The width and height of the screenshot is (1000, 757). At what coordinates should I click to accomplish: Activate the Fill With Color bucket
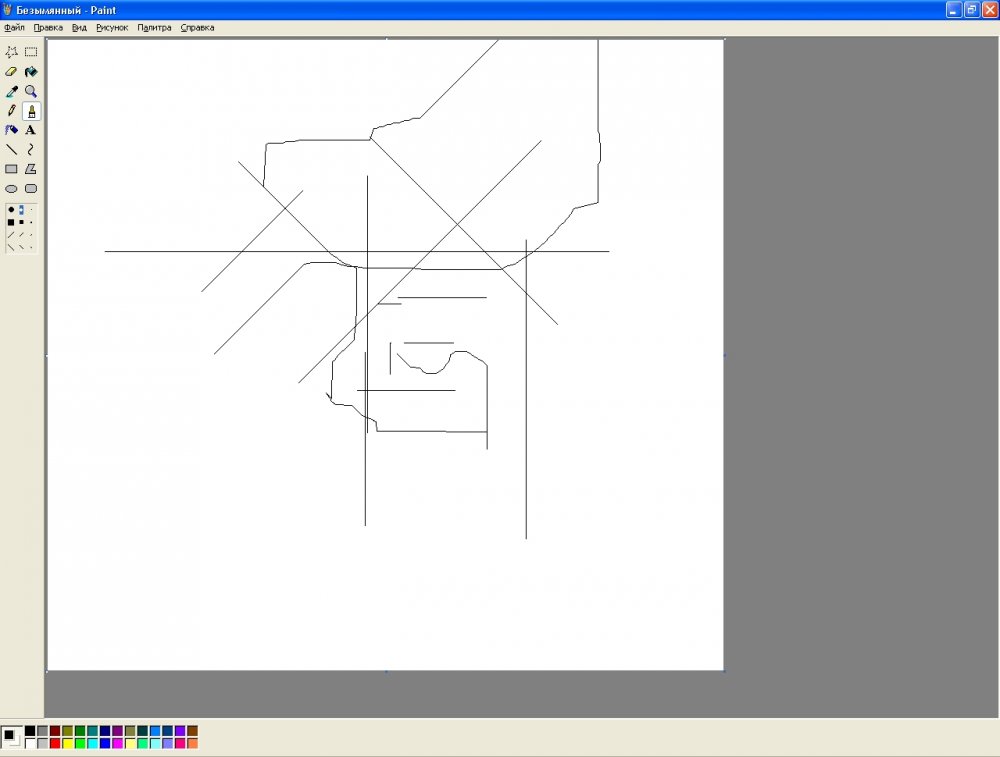pos(31,72)
